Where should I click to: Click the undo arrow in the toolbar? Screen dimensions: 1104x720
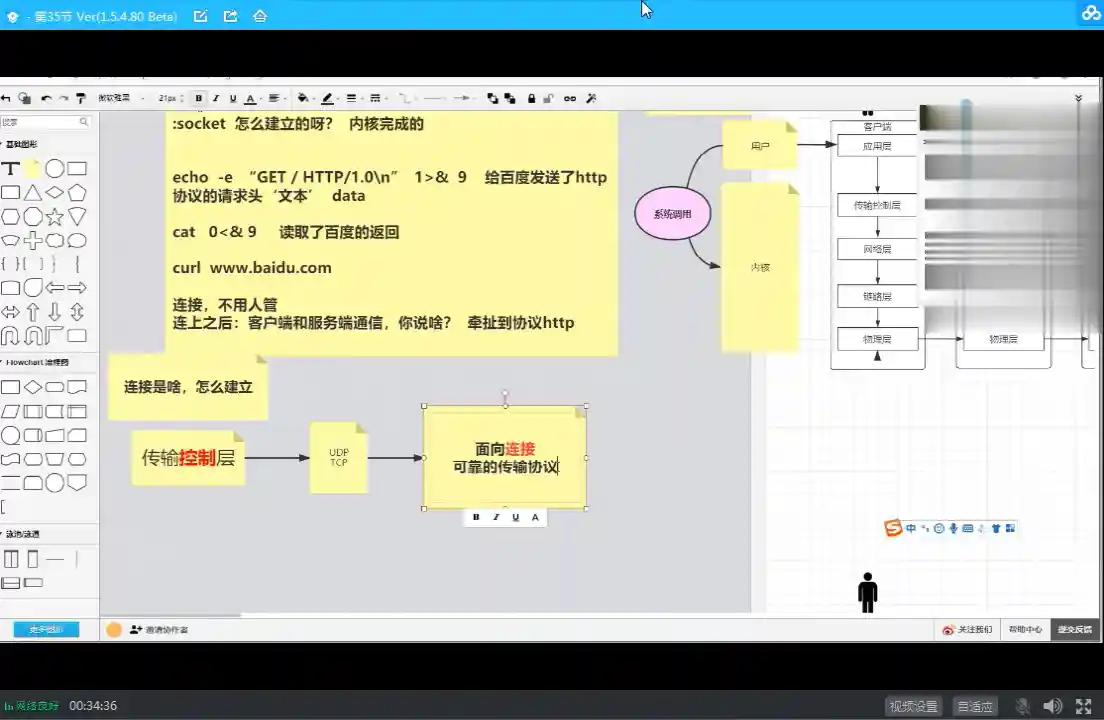(46, 99)
